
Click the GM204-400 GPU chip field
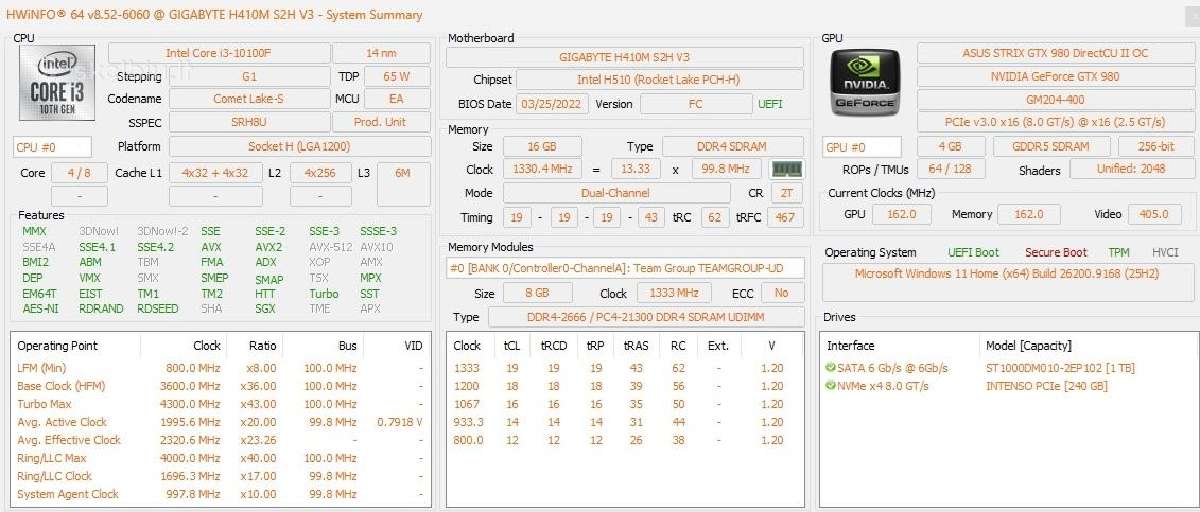click(1055, 99)
